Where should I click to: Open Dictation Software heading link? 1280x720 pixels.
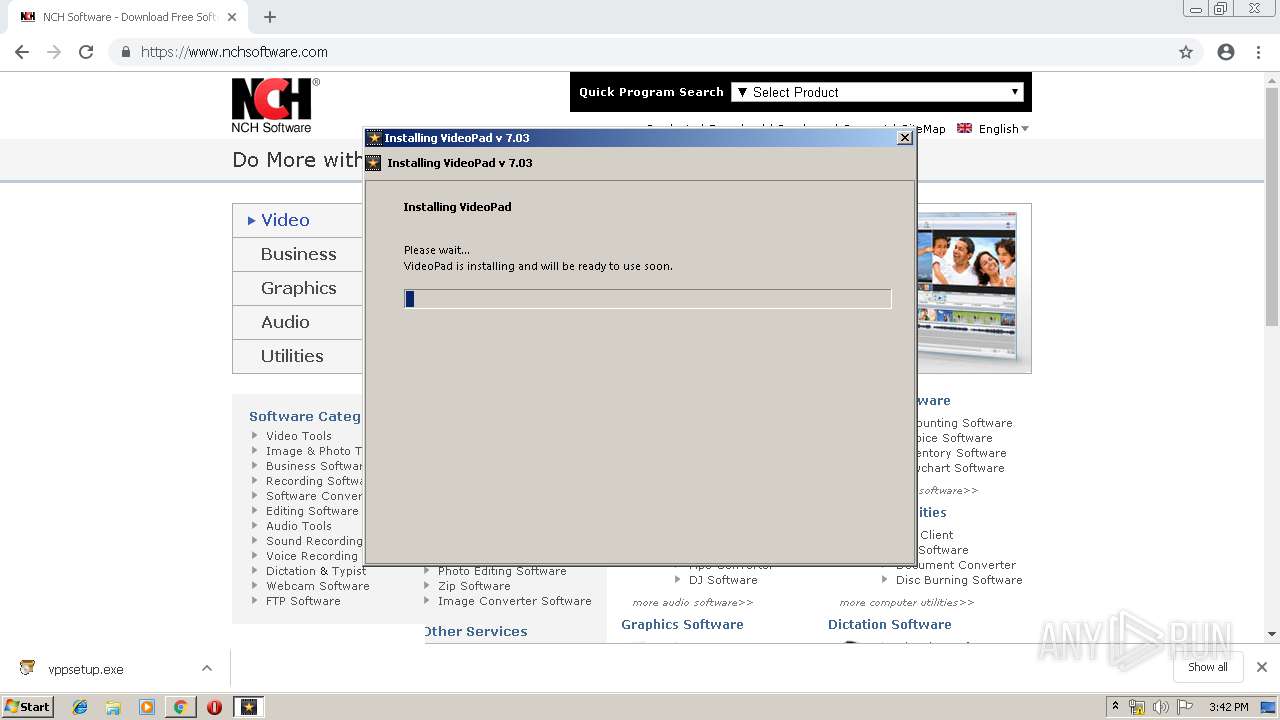coord(889,625)
